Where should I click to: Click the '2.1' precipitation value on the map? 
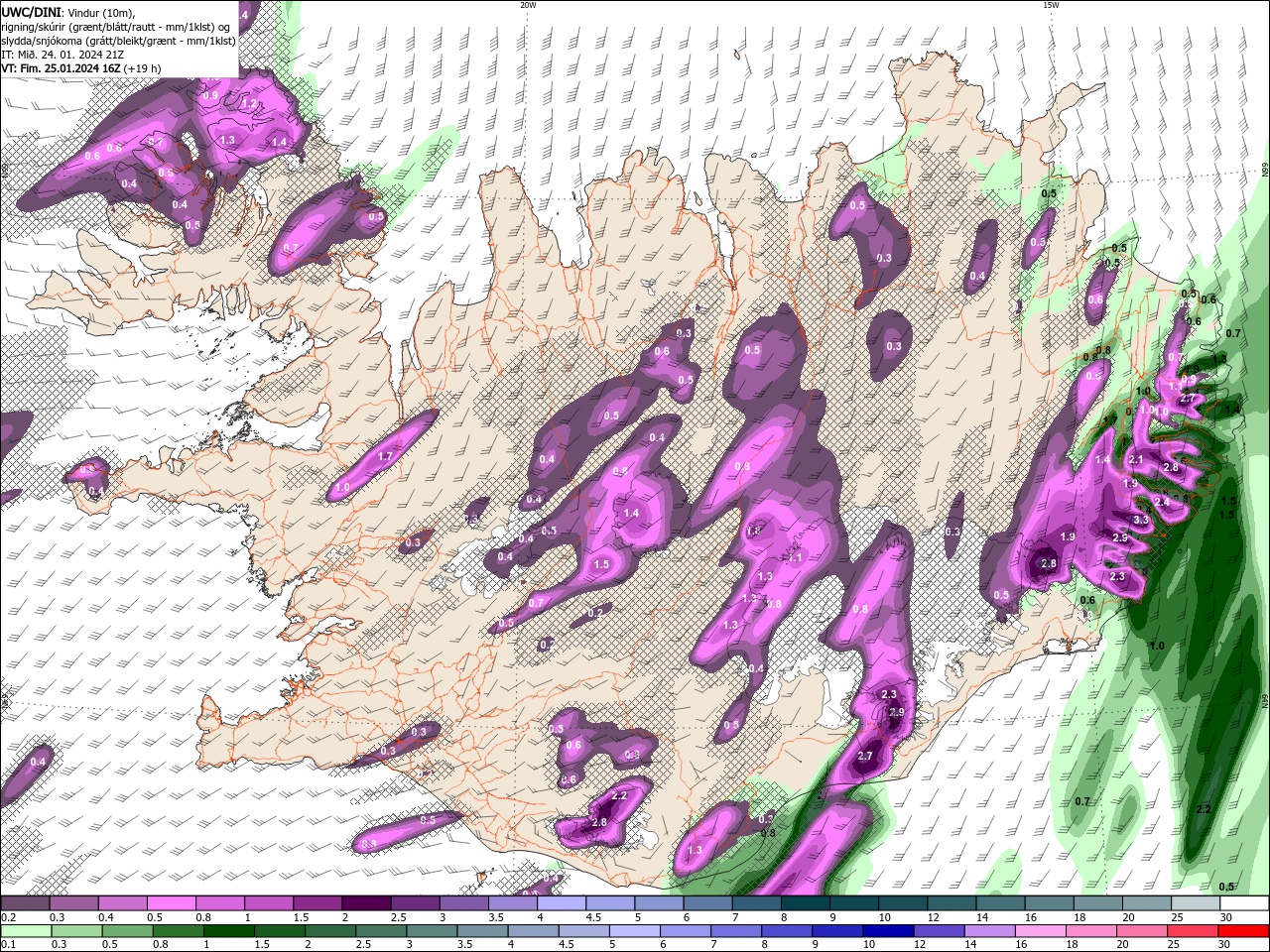point(1137,460)
